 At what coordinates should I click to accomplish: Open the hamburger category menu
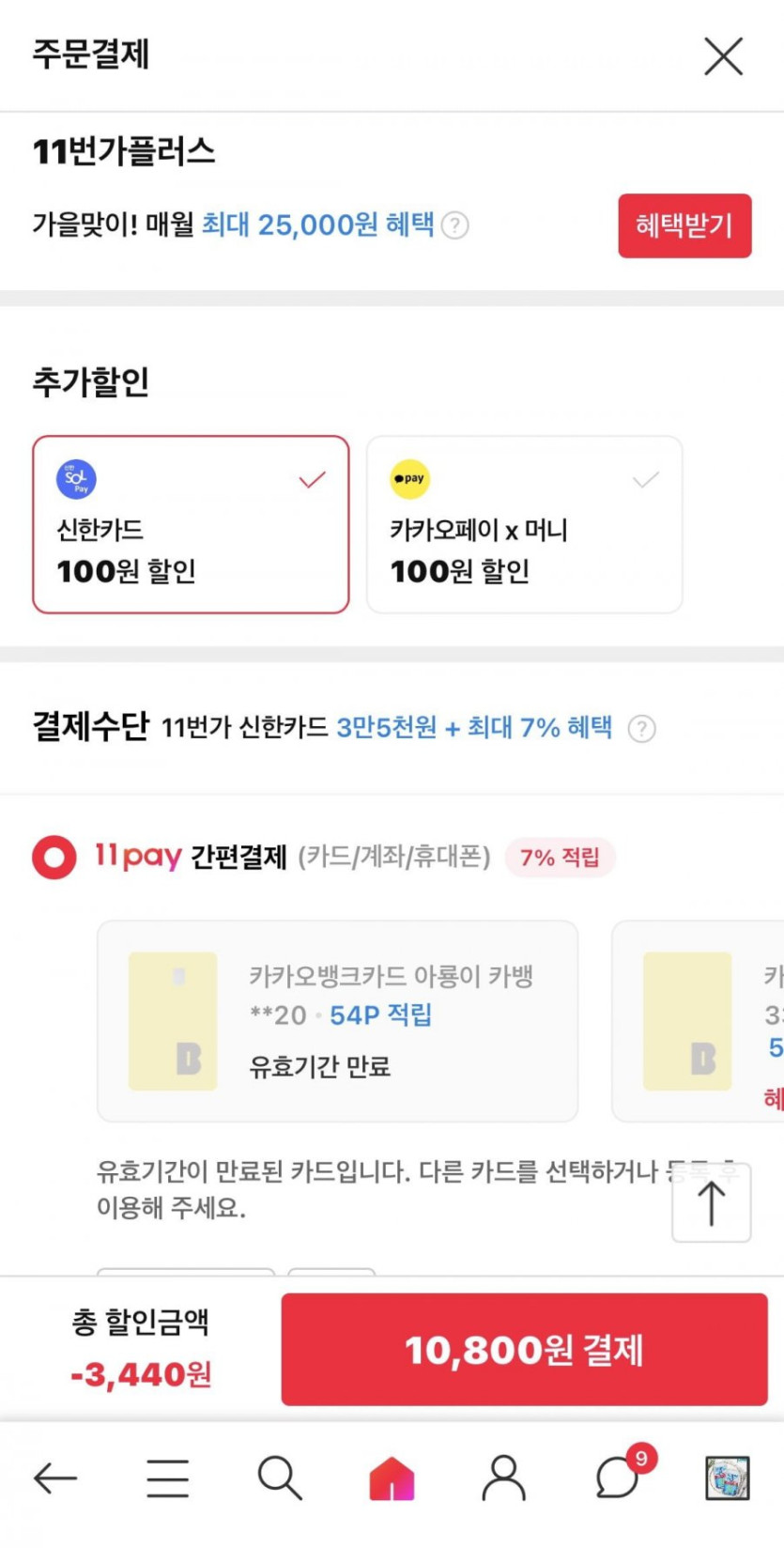(x=168, y=1478)
